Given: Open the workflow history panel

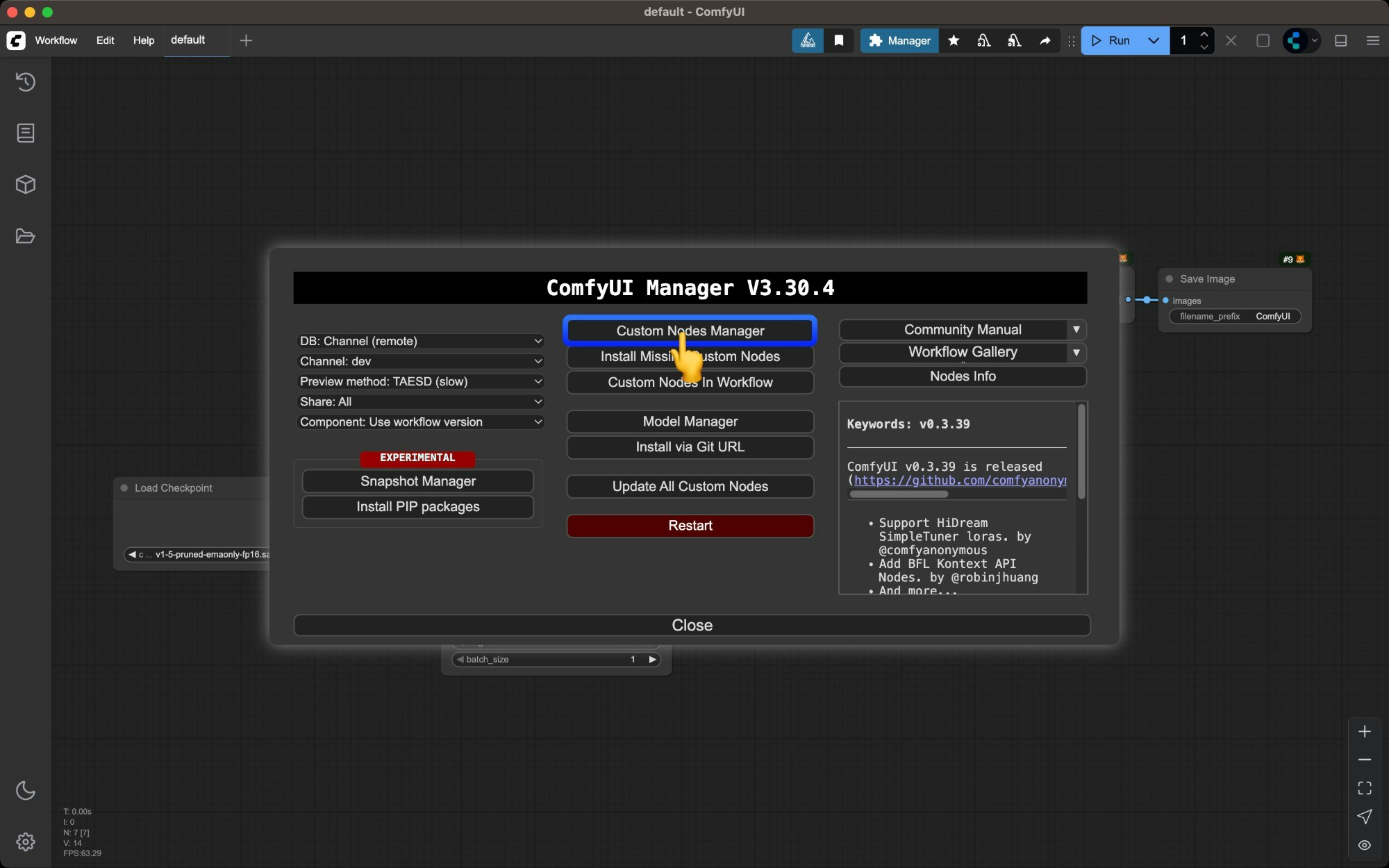Looking at the screenshot, I should 26,82.
